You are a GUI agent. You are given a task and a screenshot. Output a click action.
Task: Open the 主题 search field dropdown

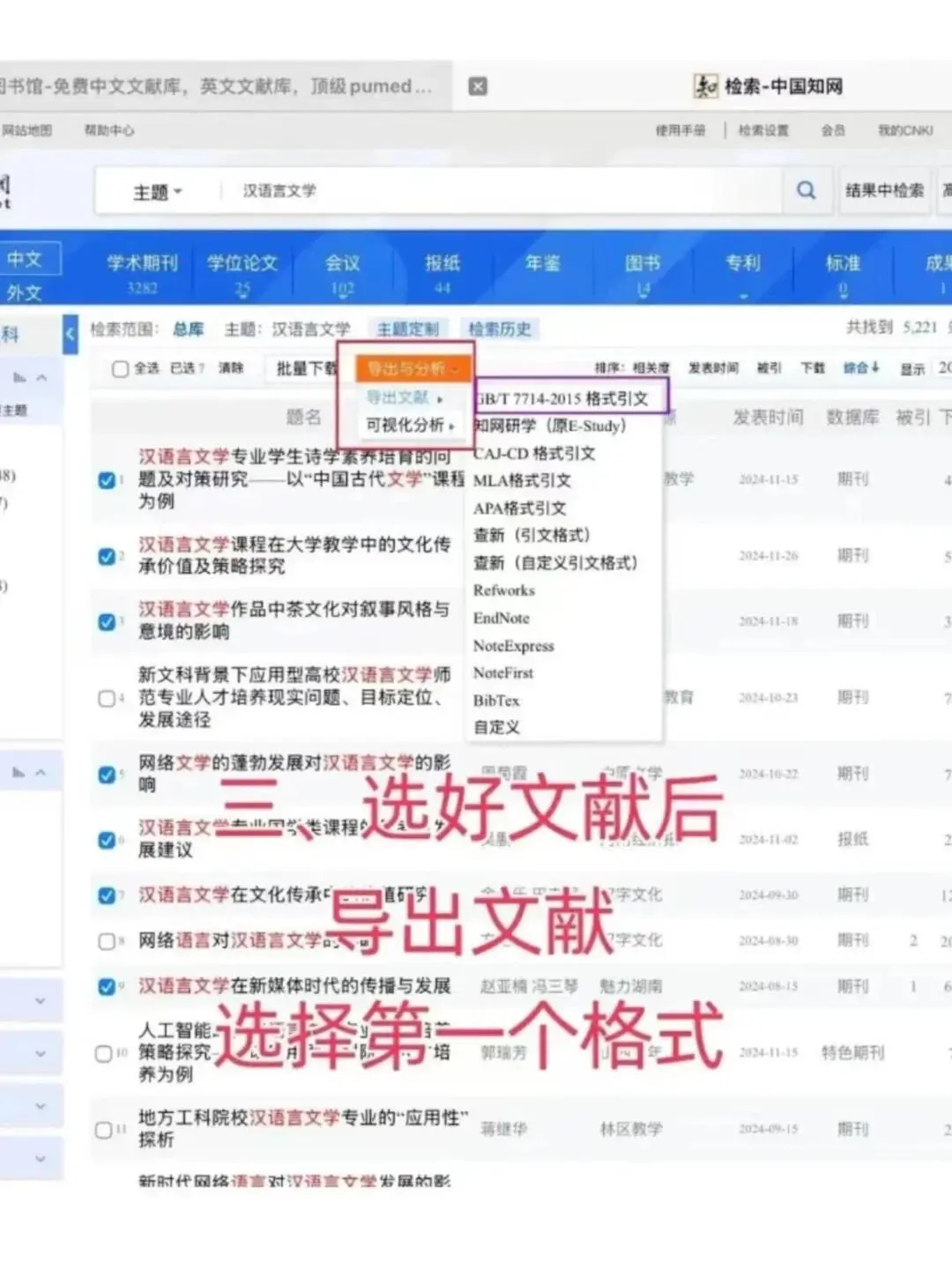(157, 191)
